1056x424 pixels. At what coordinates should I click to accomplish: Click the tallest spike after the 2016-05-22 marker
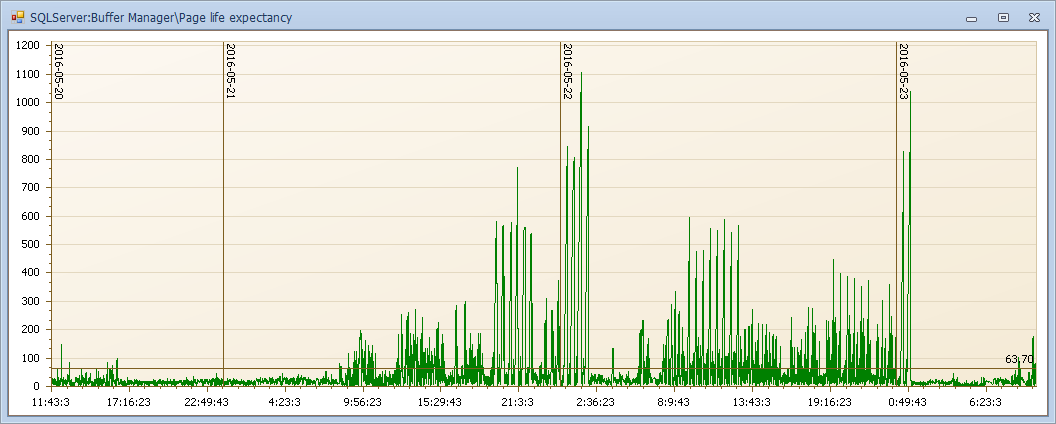pyautogui.click(x=581, y=229)
